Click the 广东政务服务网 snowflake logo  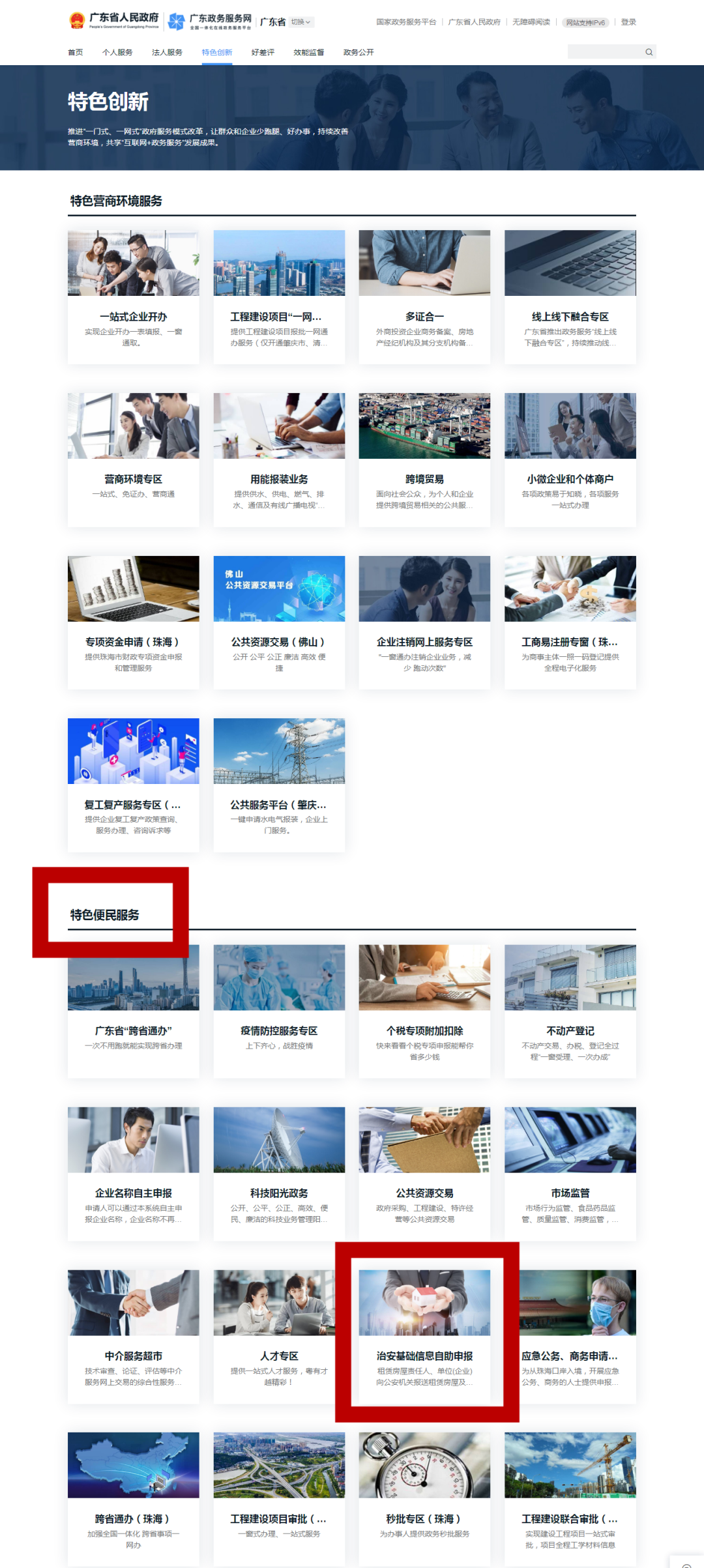tap(176, 22)
